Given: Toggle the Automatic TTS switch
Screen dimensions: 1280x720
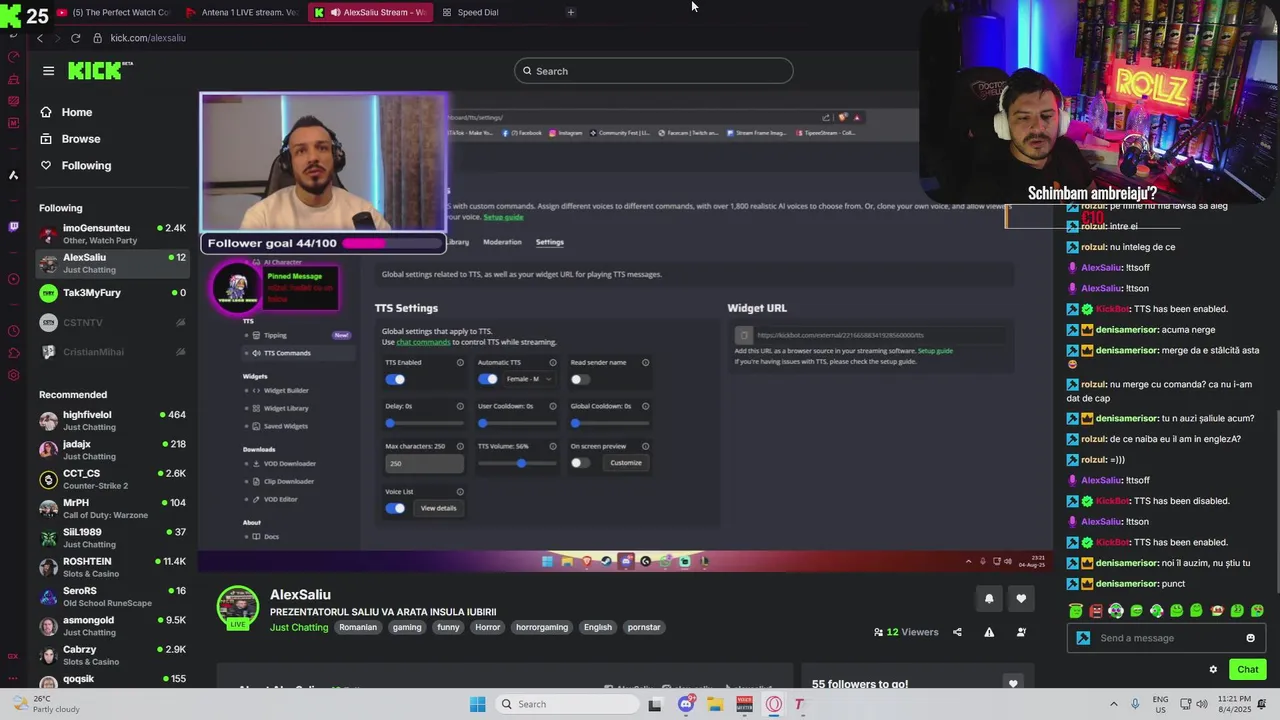Looking at the screenshot, I should point(488,379).
